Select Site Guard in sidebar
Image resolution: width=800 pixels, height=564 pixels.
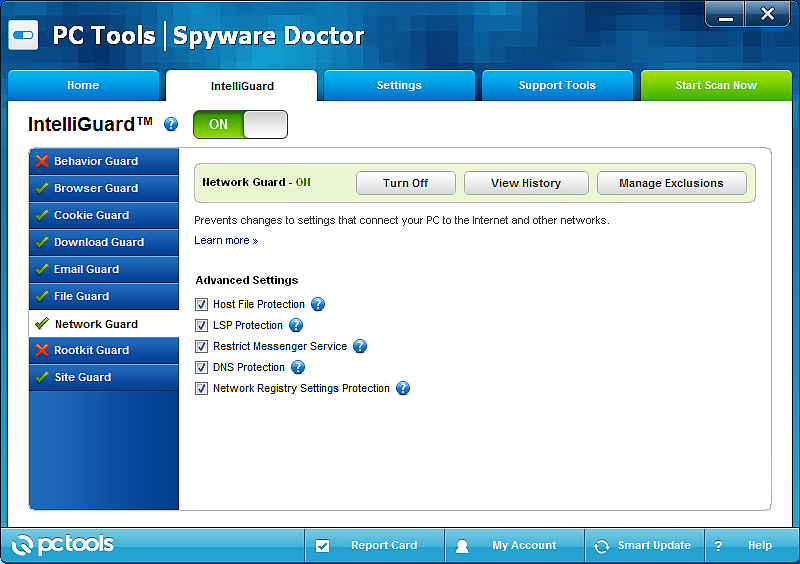(x=104, y=377)
